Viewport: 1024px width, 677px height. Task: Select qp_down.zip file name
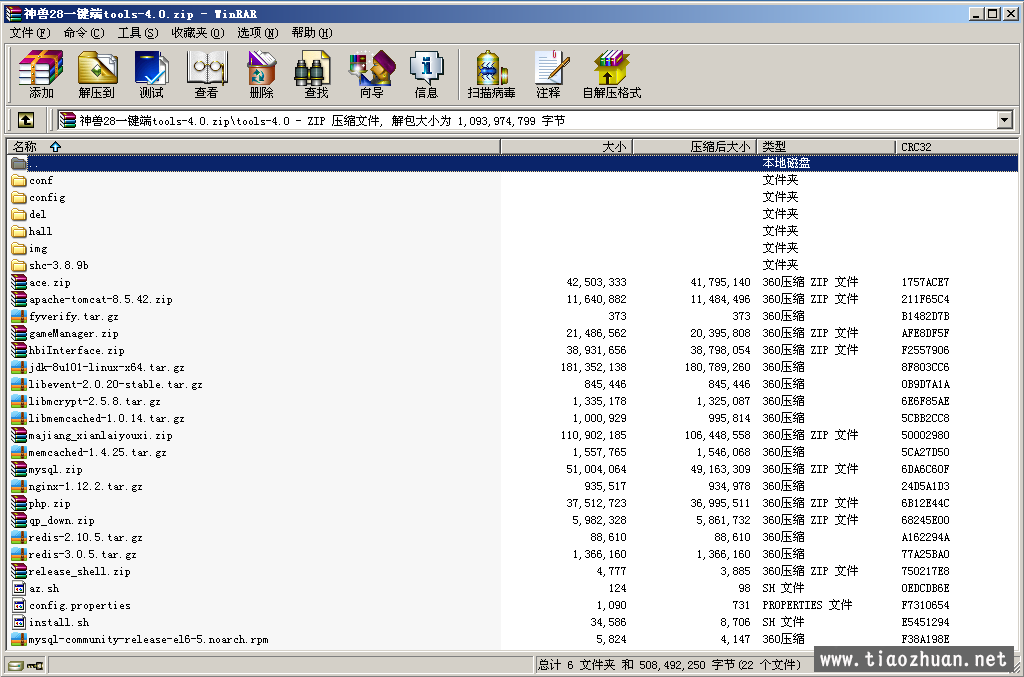coord(61,520)
